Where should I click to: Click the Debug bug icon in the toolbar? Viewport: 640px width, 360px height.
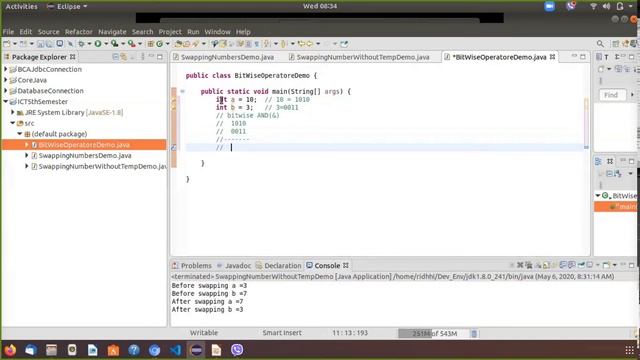pos(81,44)
